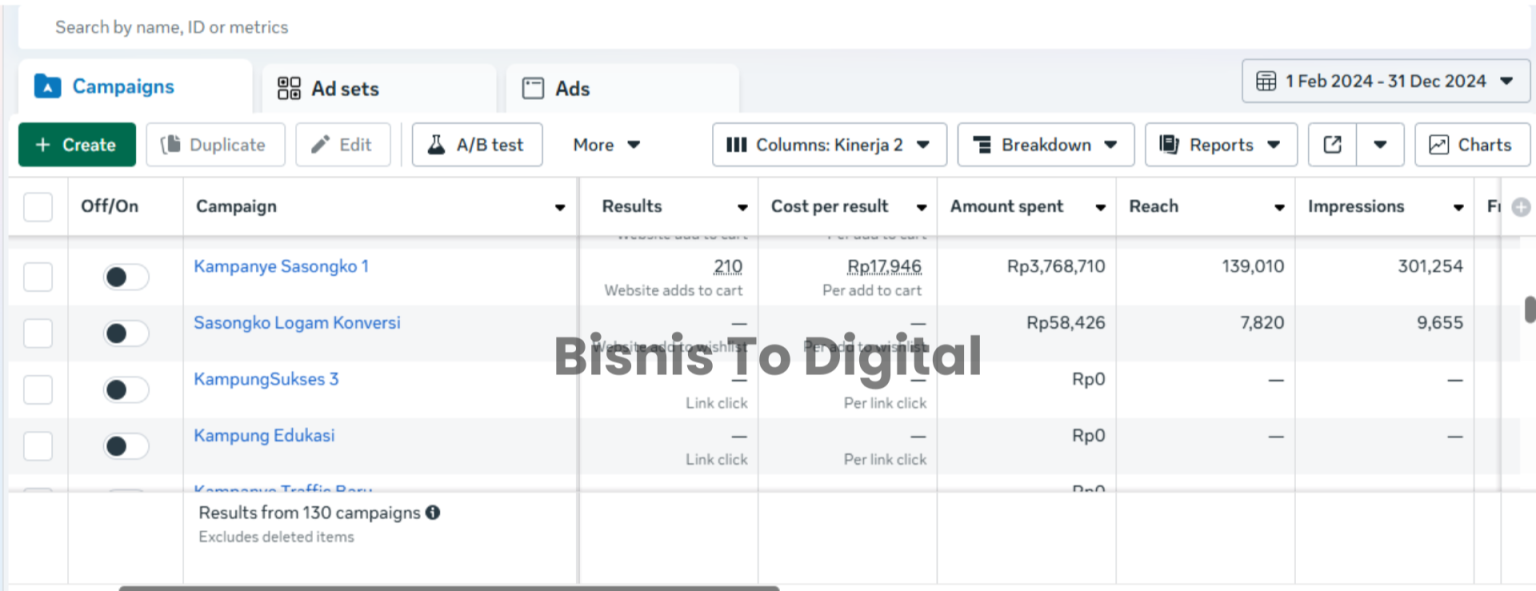1536x591 pixels.
Task: Open the Breakdown menu
Action: pyautogui.click(x=1045, y=144)
